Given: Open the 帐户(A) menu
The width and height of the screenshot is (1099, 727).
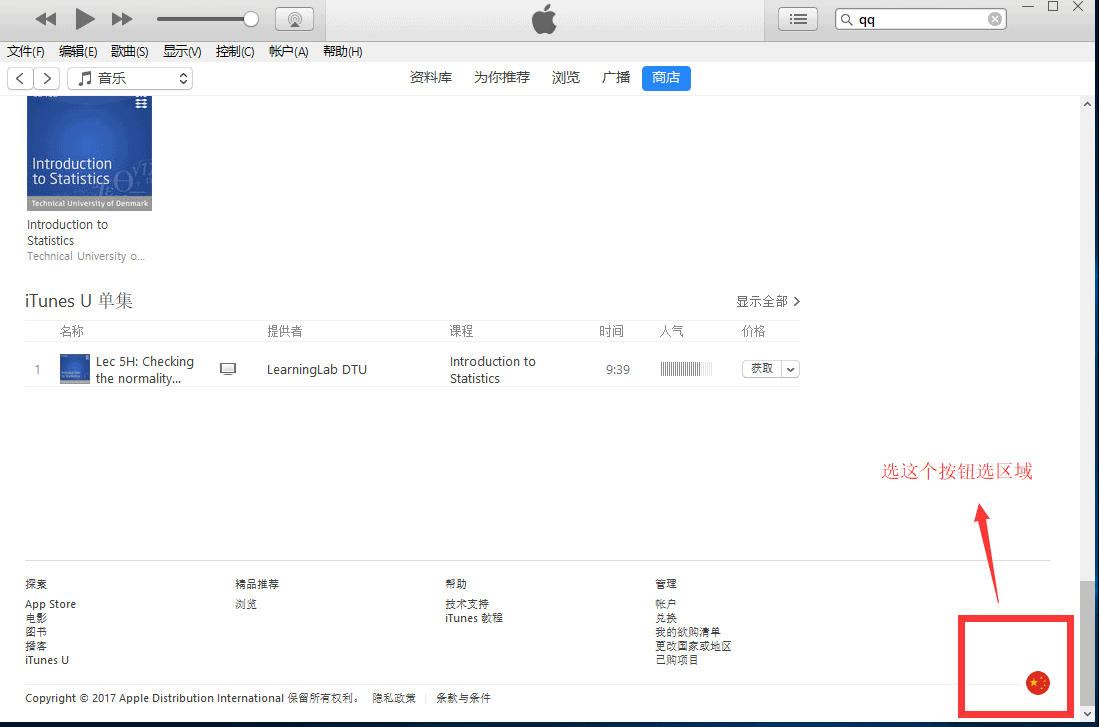Looking at the screenshot, I should 289,51.
